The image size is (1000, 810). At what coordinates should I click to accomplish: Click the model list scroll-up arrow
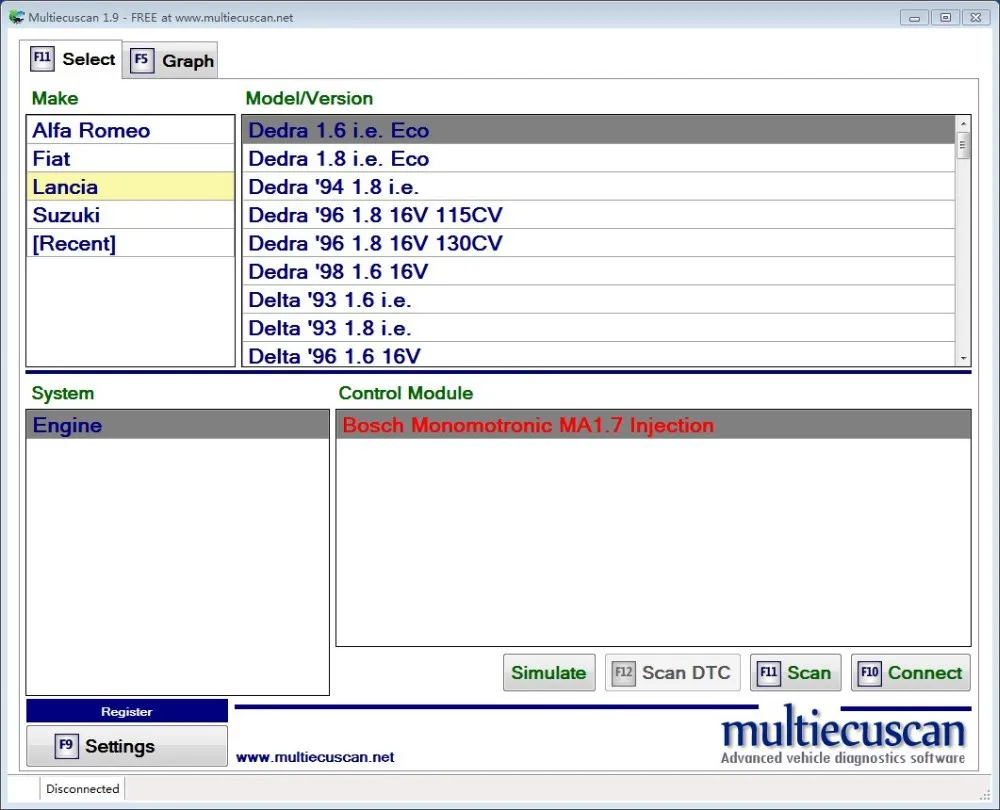tap(963, 123)
